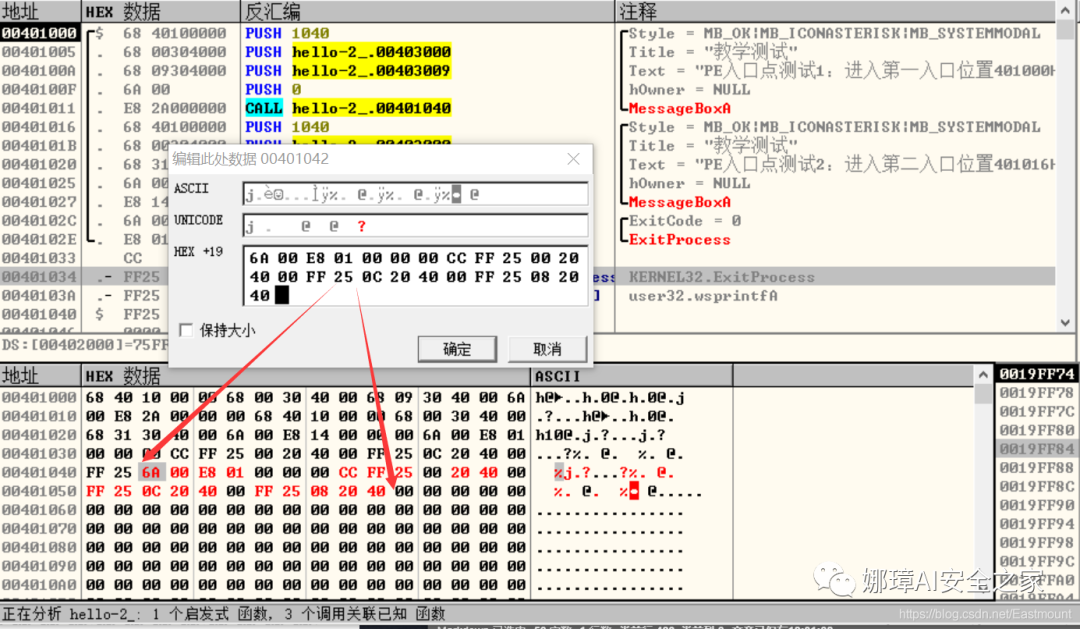Select address row 0040100A in disassembly
The width and height of the screenshot is (1080, 629).
[39, 70]
